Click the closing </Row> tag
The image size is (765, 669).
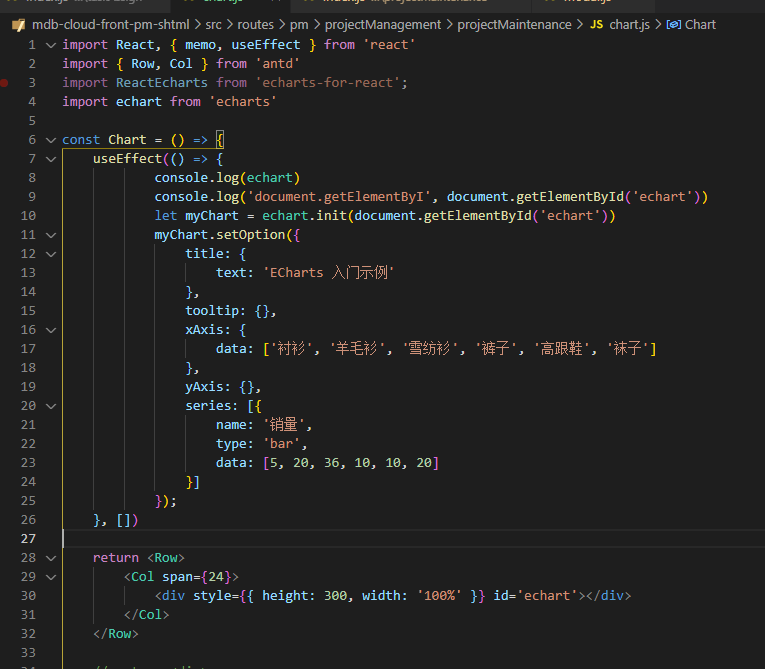pyautogui.click(x=116, y=634)
